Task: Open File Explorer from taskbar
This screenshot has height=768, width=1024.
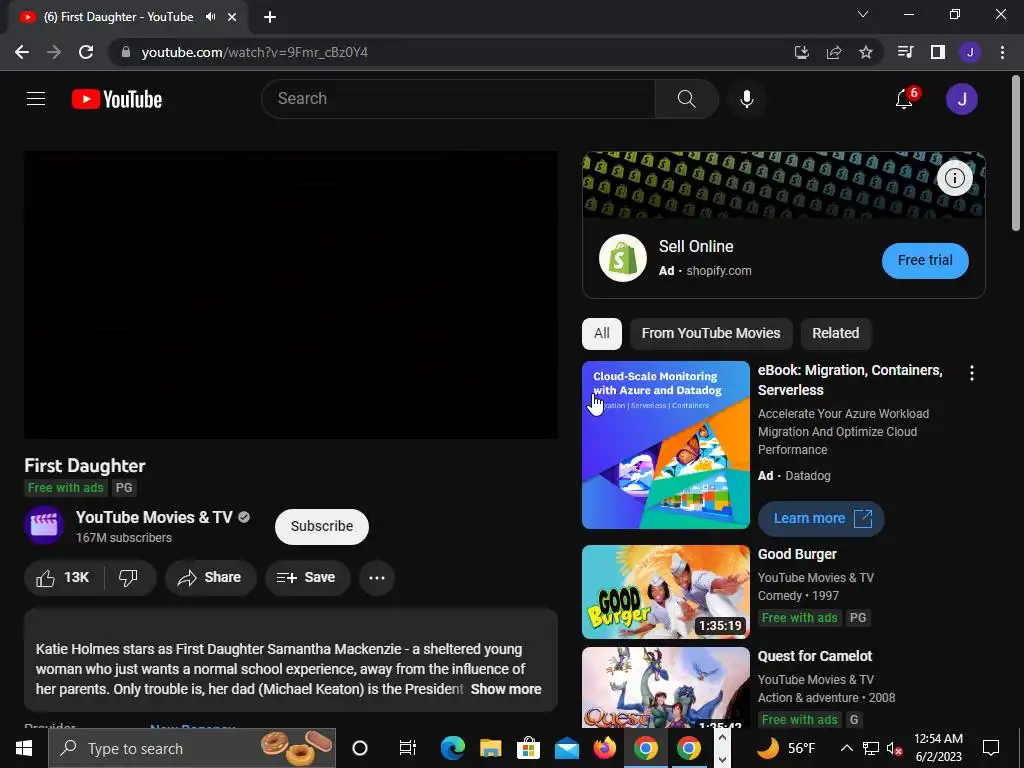Action: pyautogui.click(x=490, y=748)
